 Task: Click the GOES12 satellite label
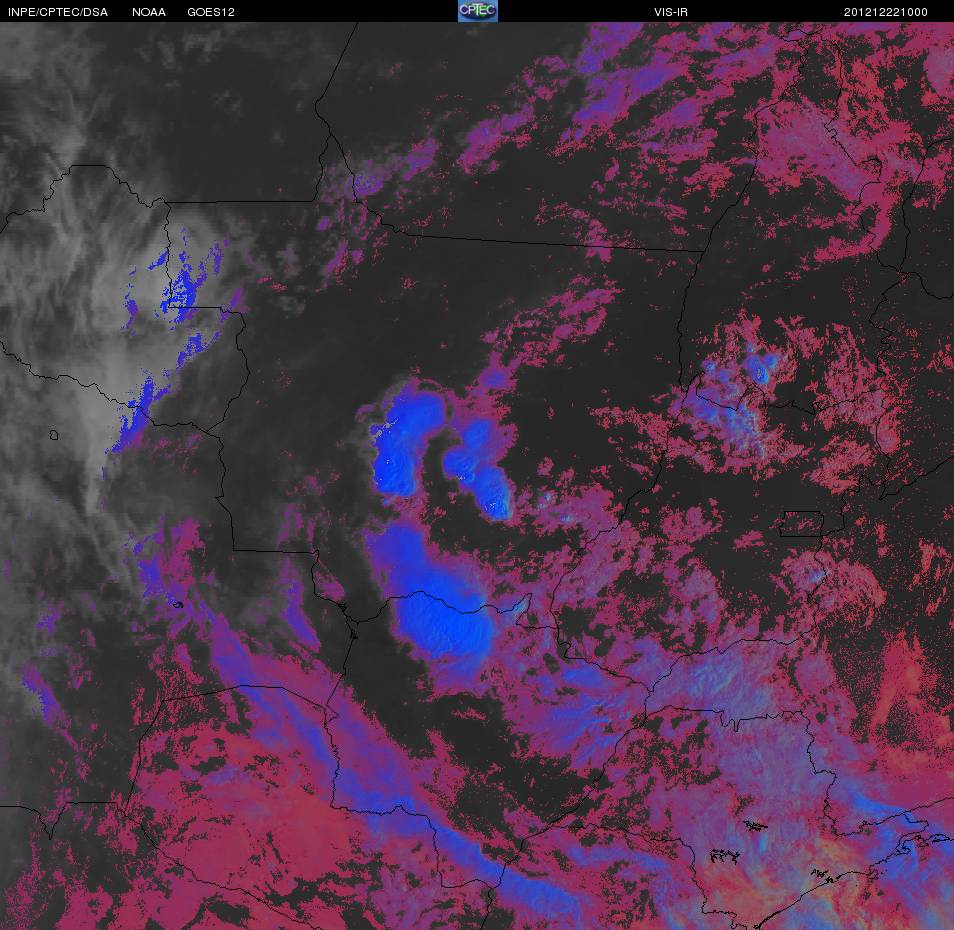click(x=211, y=12)
